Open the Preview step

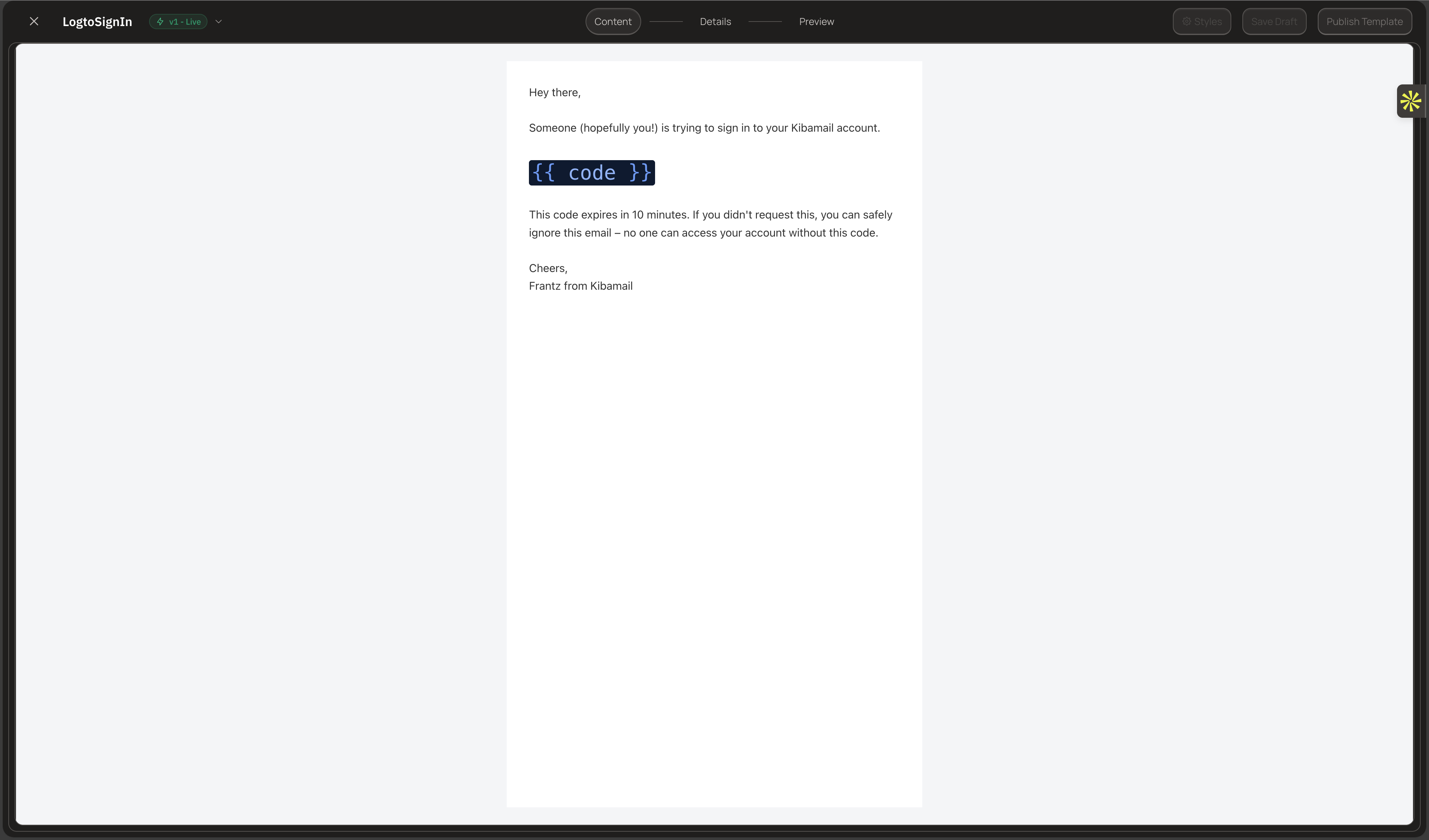pos(817,21)
